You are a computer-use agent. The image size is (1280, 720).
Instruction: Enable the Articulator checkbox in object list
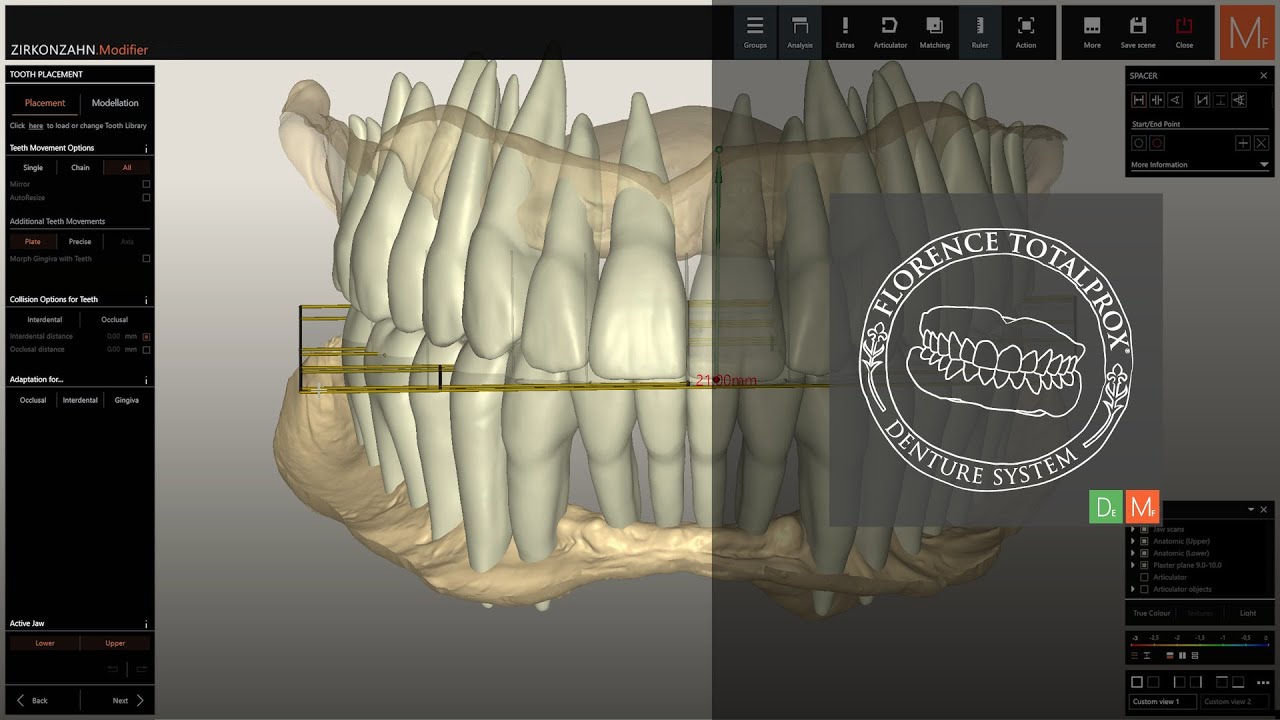click(x=1144, y=577)
